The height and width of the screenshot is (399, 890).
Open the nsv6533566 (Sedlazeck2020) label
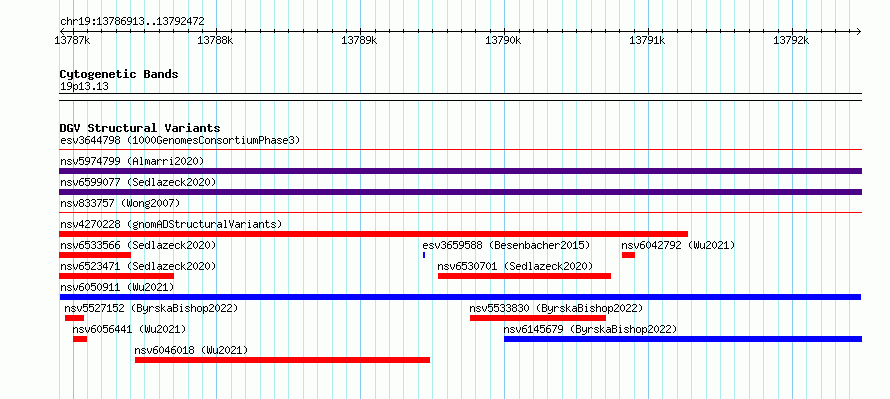tap(138, 245)
